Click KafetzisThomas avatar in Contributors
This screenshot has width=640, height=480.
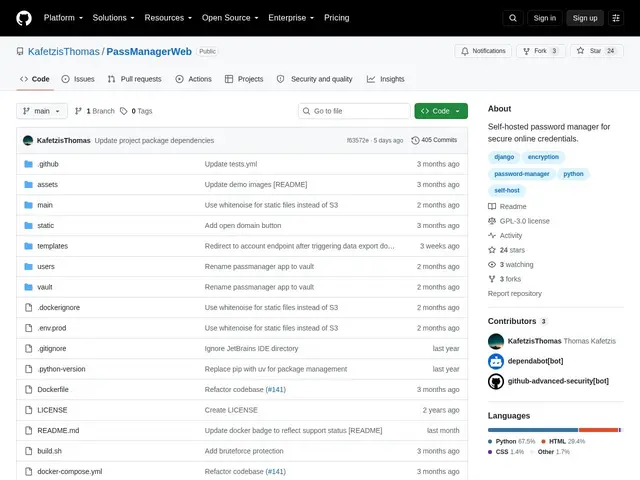(x=496, y=341)
